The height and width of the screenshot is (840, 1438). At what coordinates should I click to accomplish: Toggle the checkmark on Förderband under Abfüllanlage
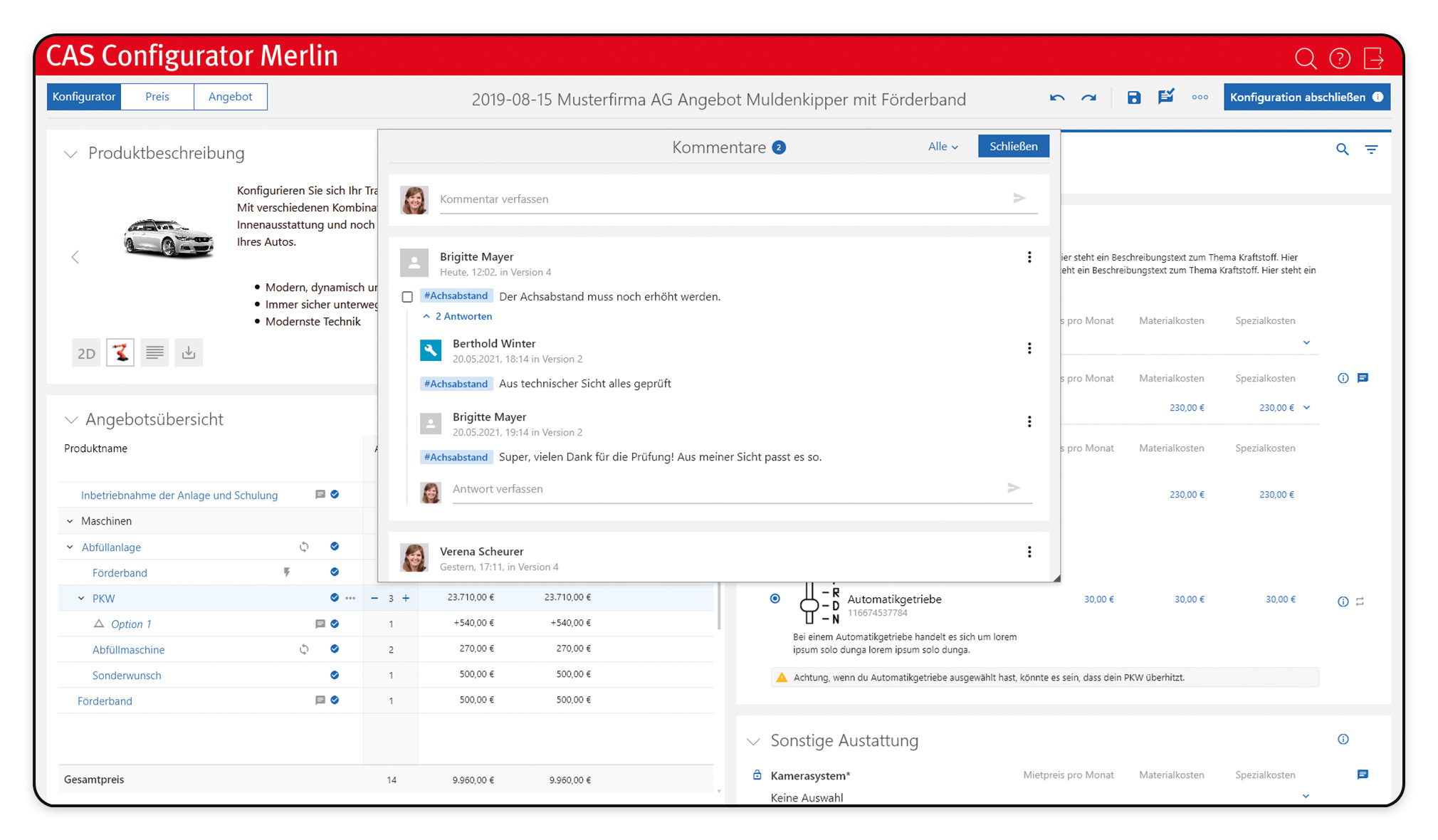tap(335, 572)
